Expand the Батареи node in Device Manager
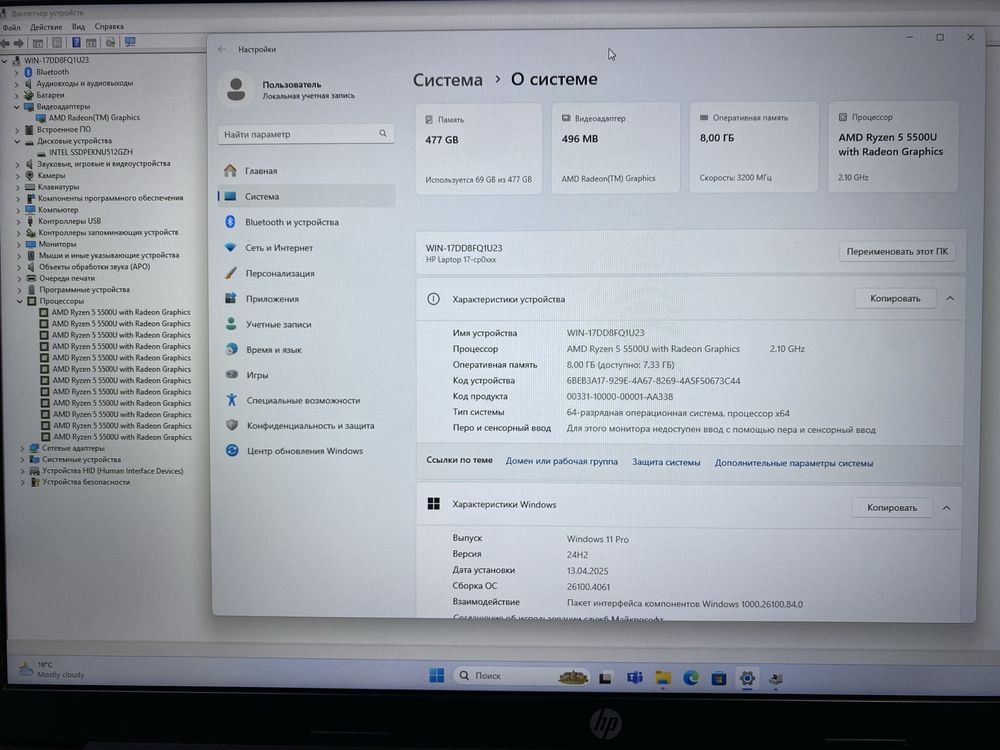 16,96
